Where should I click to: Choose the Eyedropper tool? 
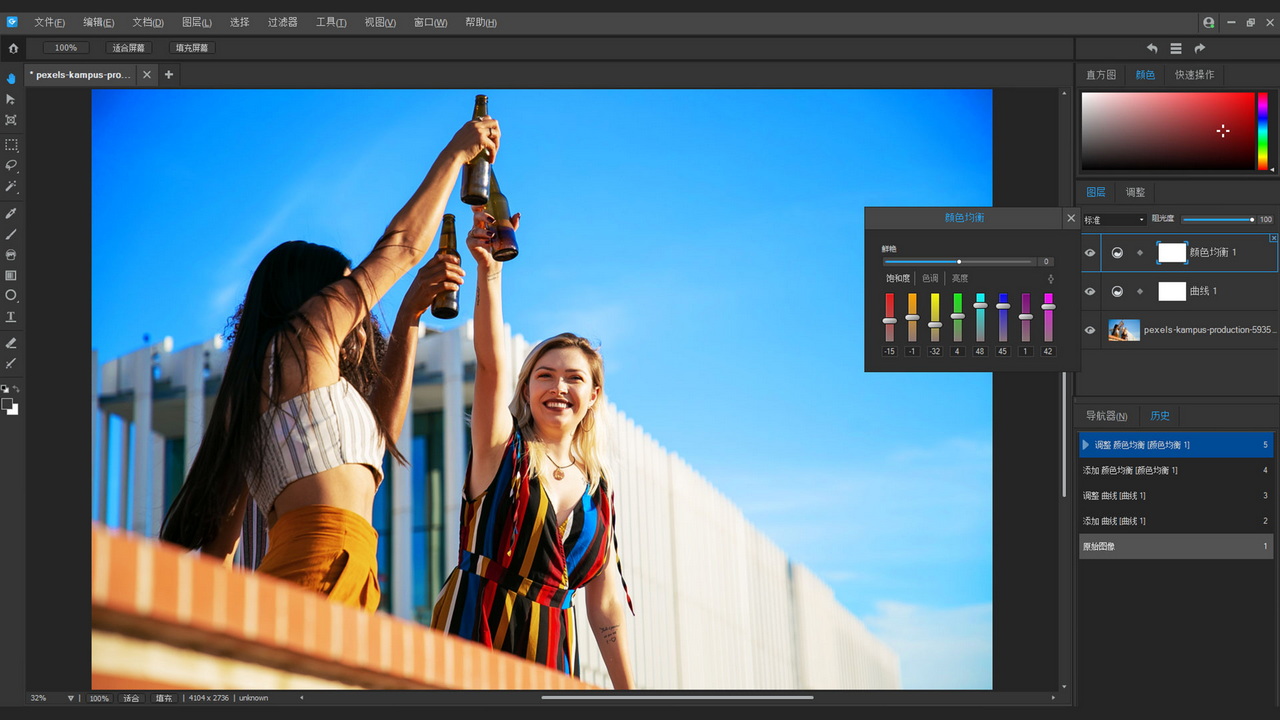click(11, 213)
